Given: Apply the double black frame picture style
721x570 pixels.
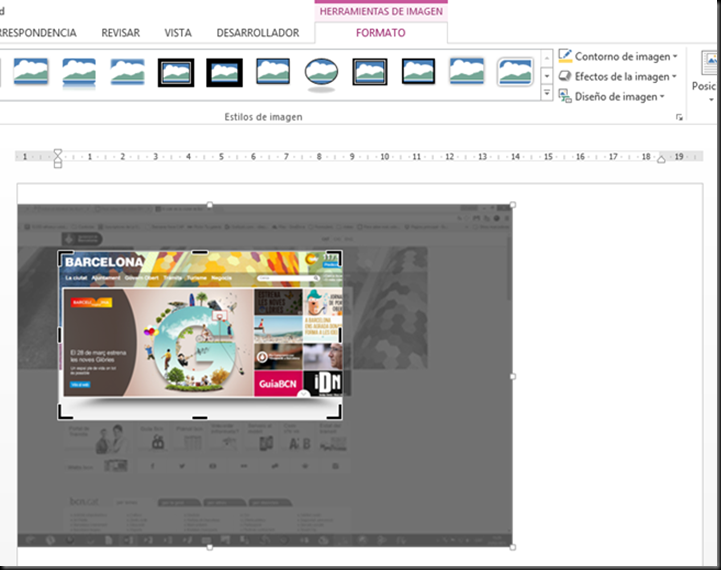Looking at the screenshot, I should tap(176, 73).
